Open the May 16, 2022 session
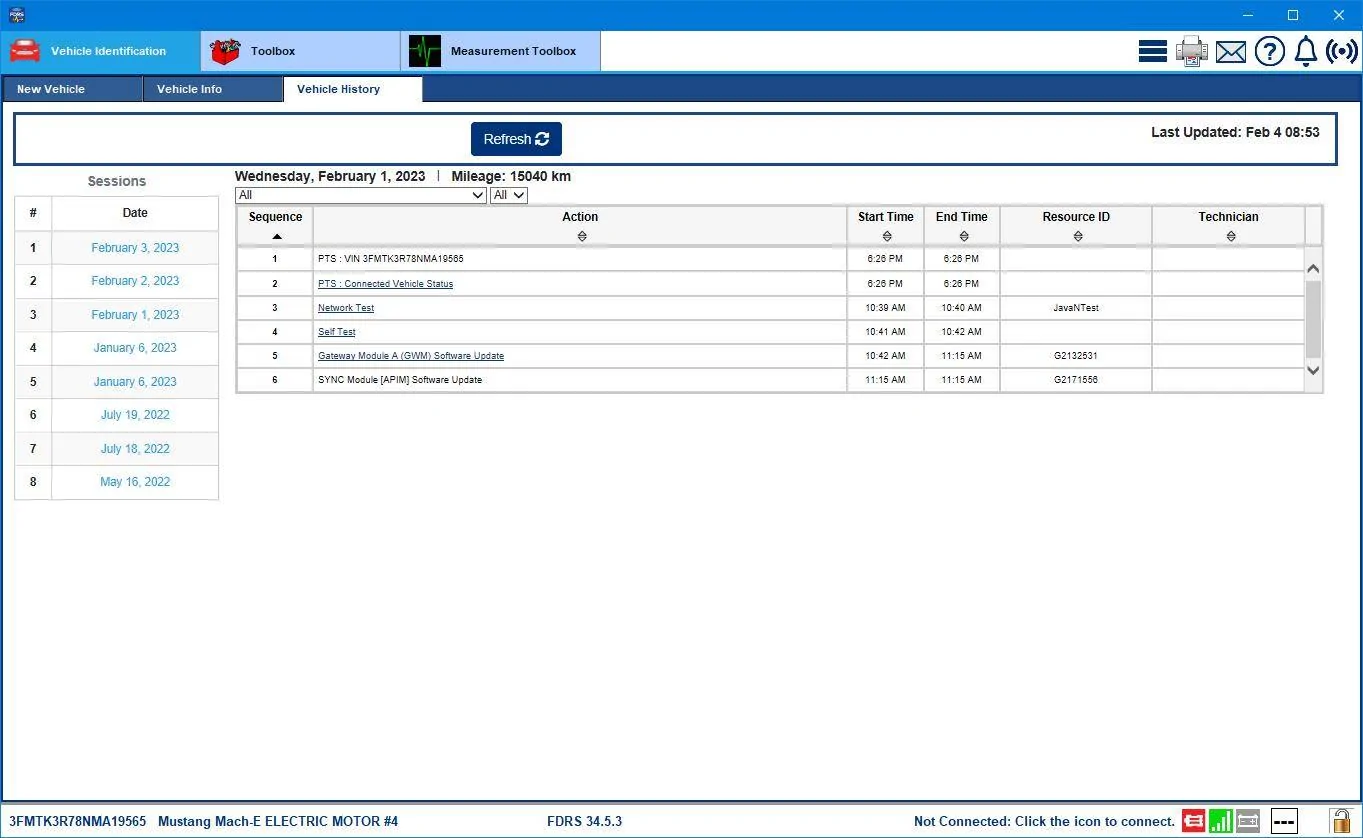The image size is (1363, 838). [x=135, y=482]
